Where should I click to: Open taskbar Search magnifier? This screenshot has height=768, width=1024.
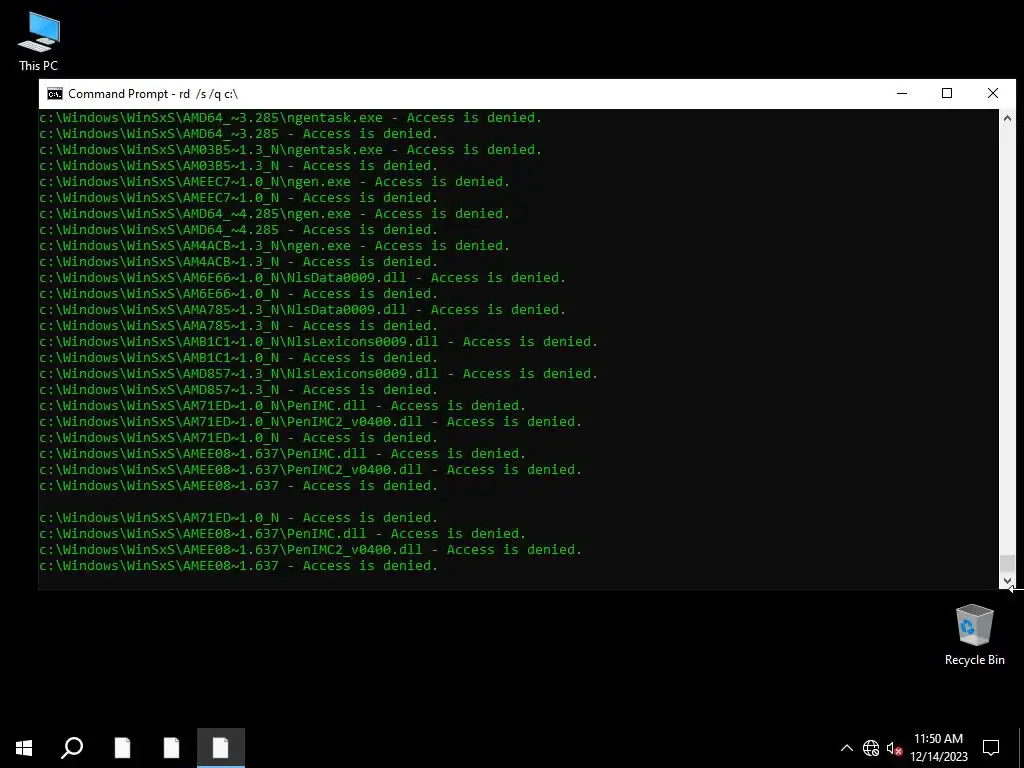click(x=72, y=748)
